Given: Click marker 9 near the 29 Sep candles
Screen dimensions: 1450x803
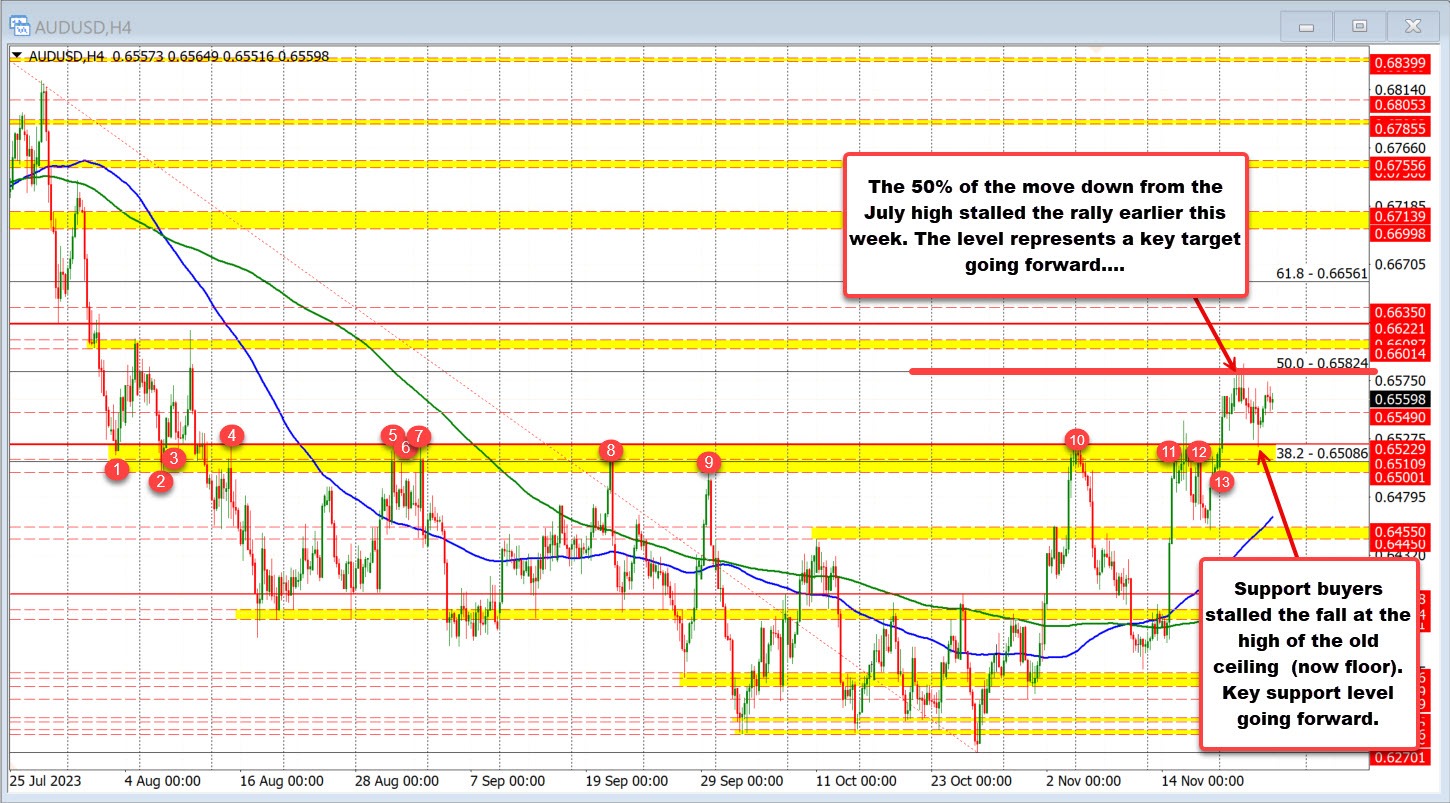Looking at the screenshot, I should pyautogui.click(x=709, y=462).
